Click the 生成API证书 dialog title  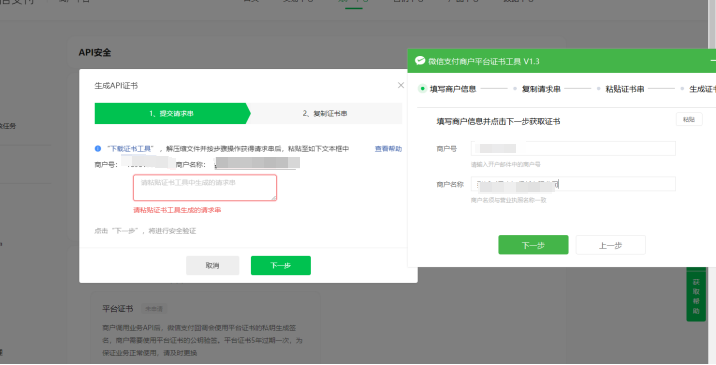[x=116, y=85]
